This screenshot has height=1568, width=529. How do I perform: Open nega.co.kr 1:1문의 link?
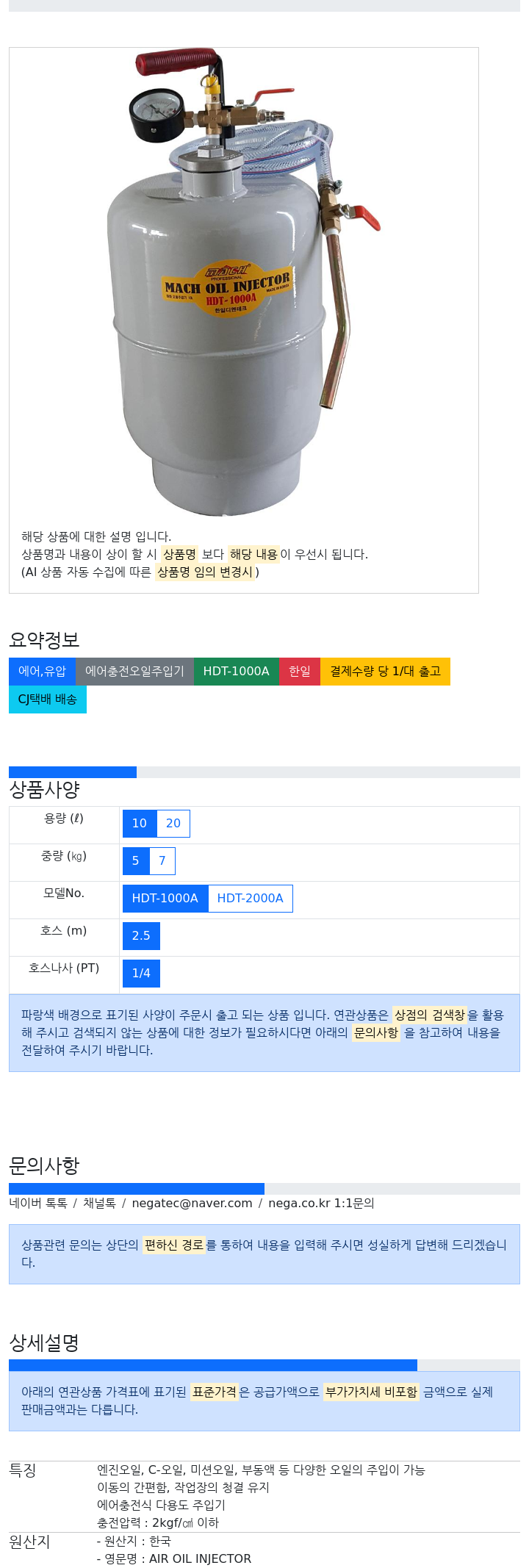[x=321, y=1204]
